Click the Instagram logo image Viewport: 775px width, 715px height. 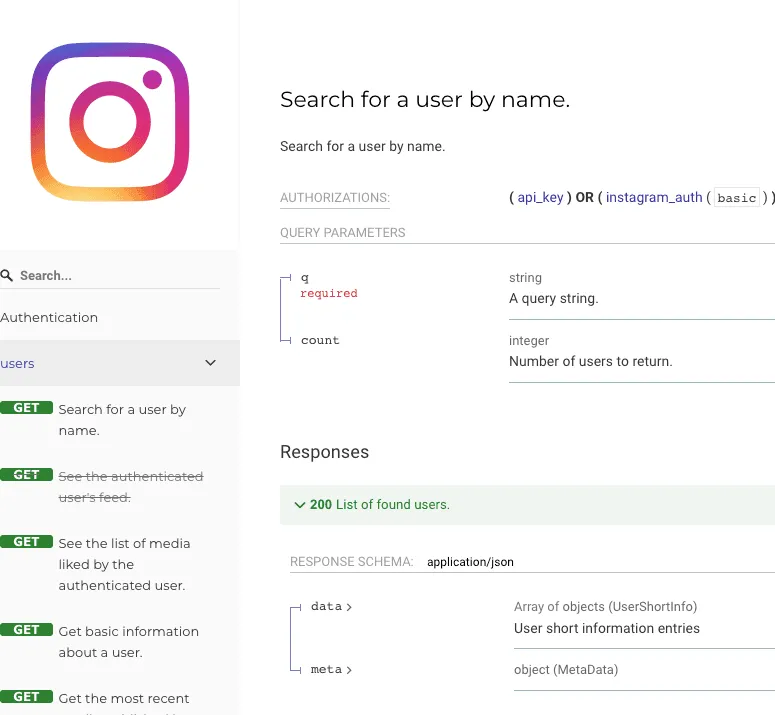[x=110, y=122]
